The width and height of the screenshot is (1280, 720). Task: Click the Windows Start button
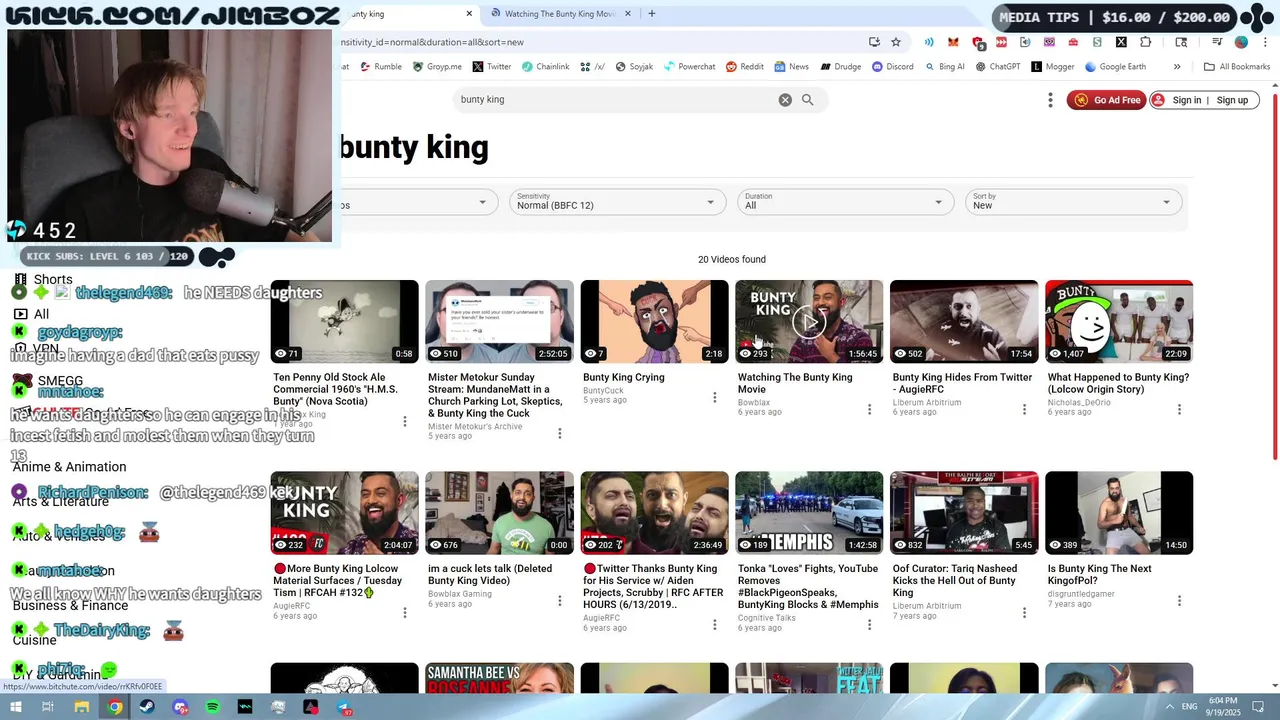coord(16,707)
